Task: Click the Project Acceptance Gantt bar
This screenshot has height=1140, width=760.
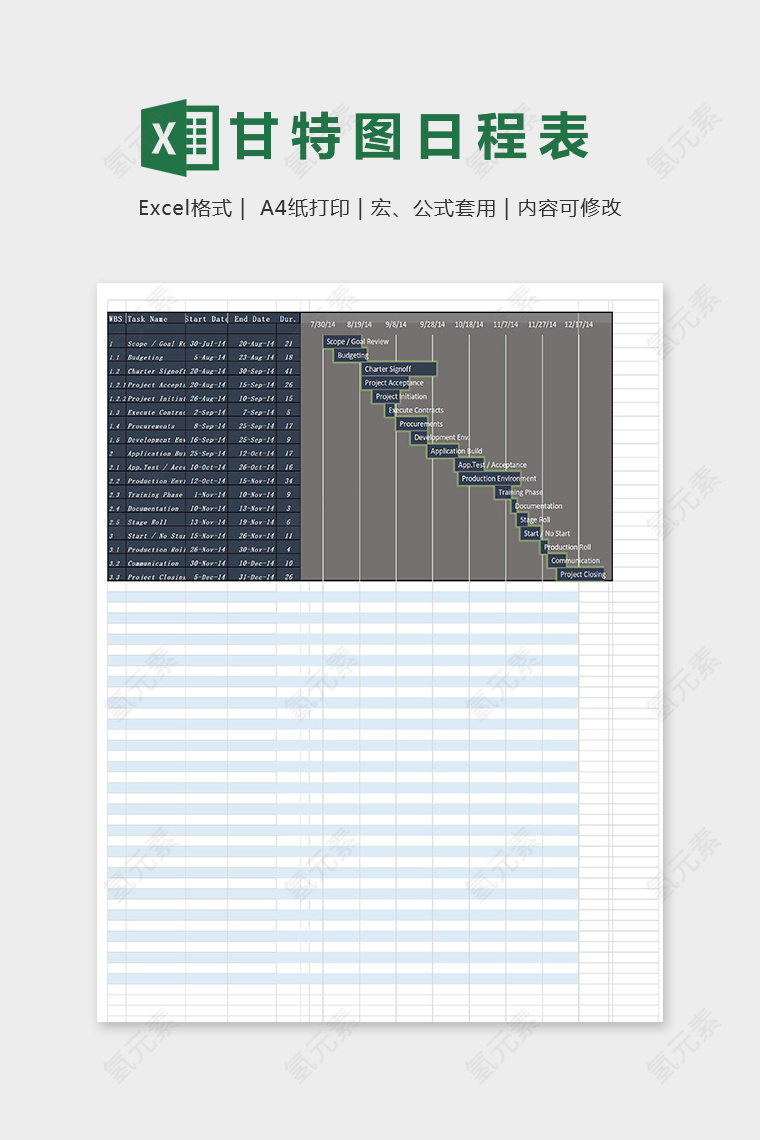Action: [x=385, y=382]
